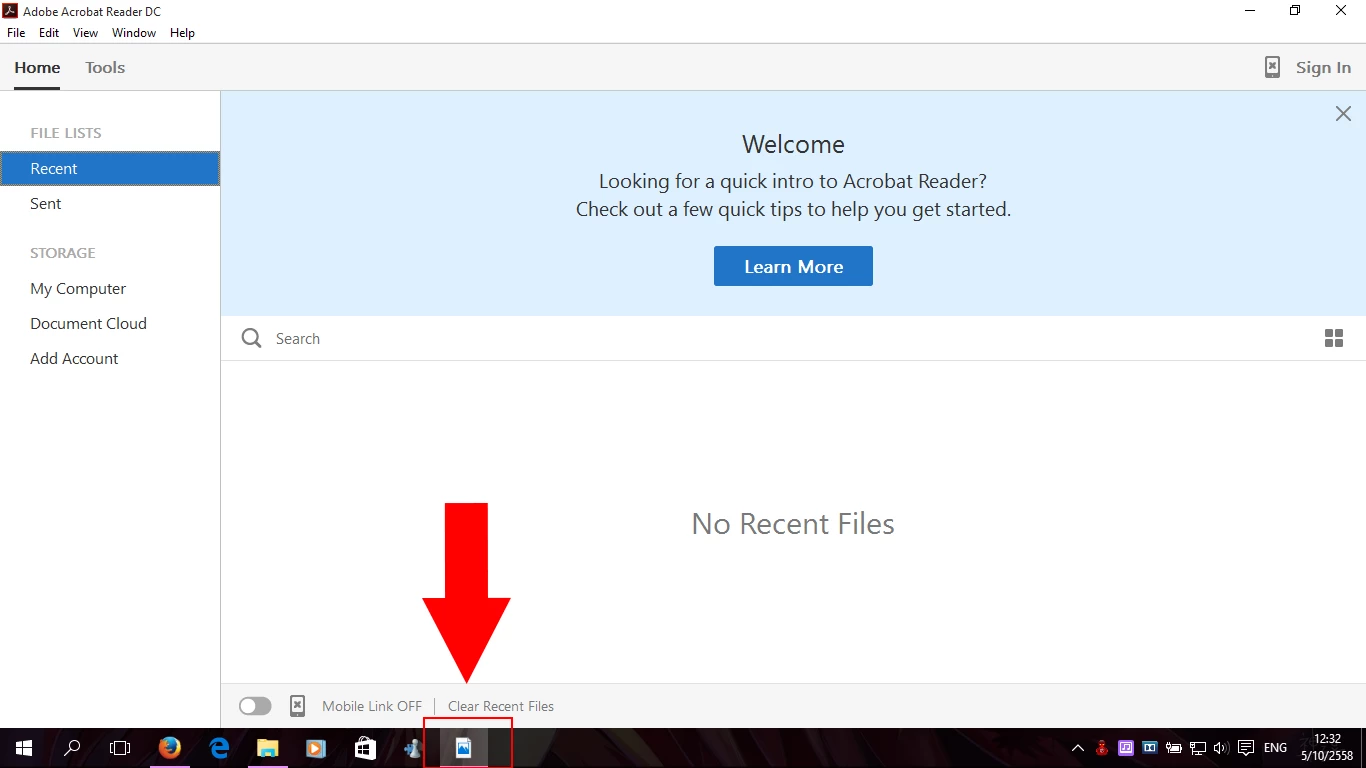The width and height of the screenshot is (1366, 768).
Task: Click Clear Recent Files
Action: pyautogui.click(x=501, y=706)
